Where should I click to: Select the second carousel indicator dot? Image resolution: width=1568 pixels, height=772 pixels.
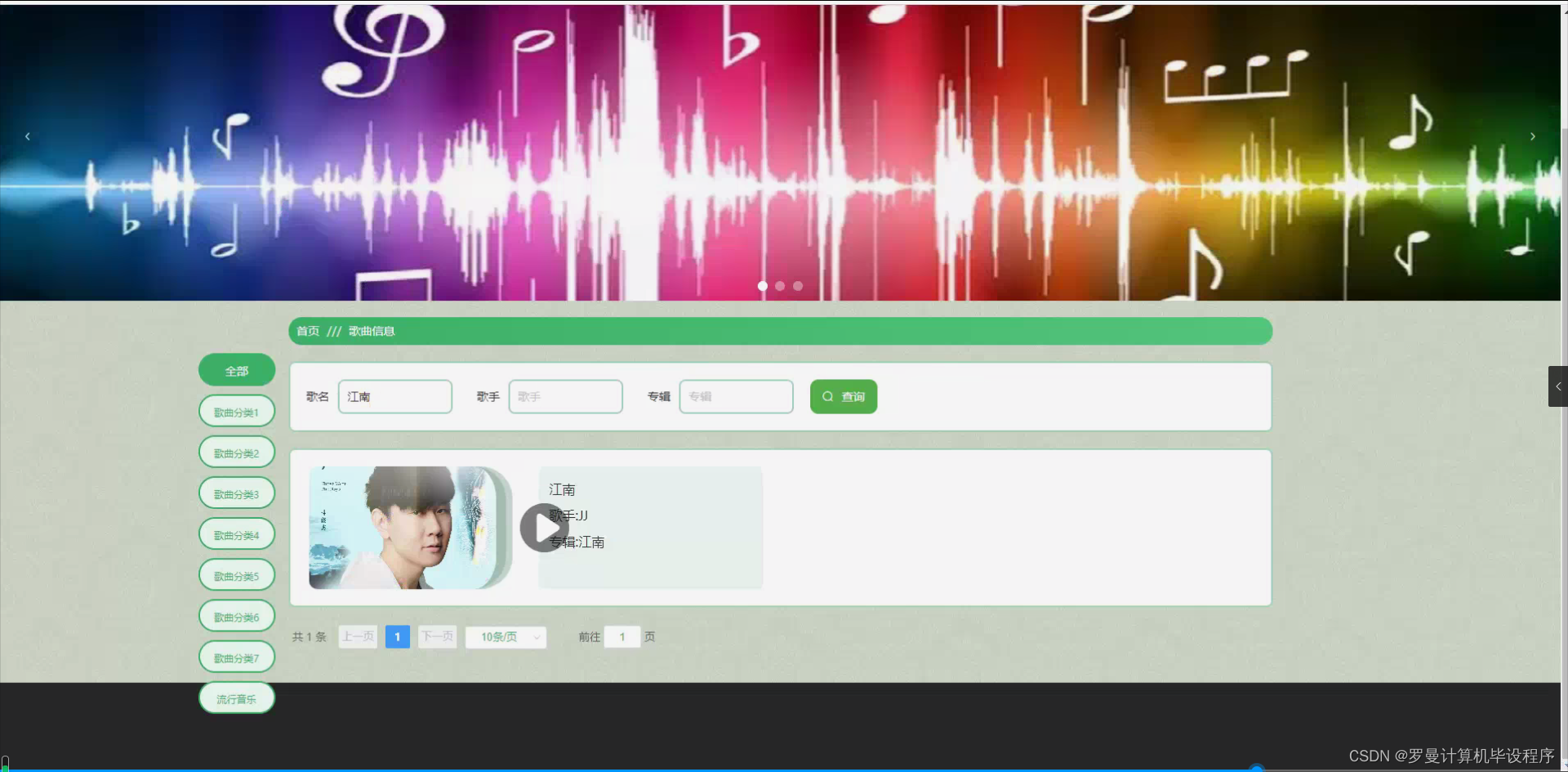pos(780,286)
